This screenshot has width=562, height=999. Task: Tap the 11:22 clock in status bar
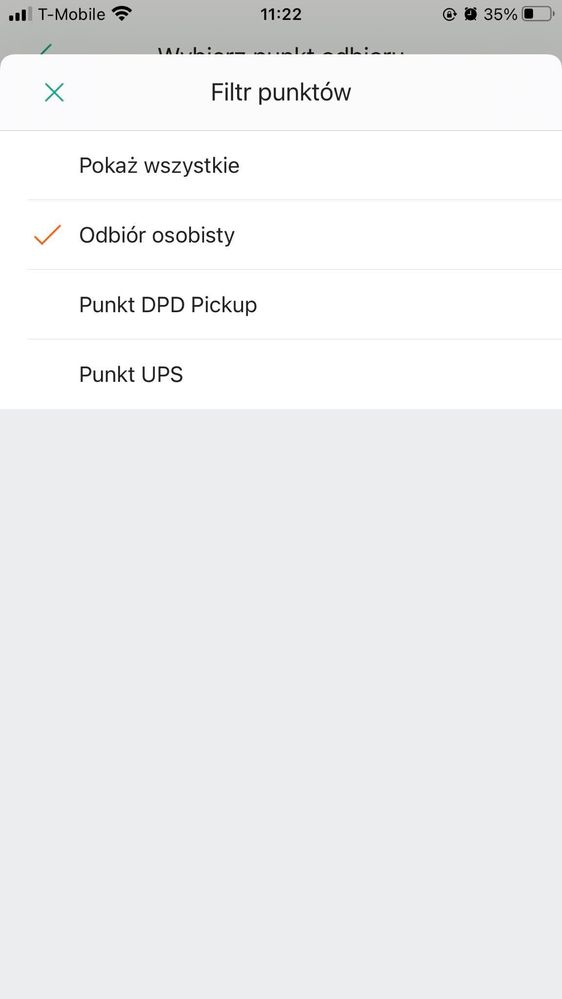pos(281,14)
